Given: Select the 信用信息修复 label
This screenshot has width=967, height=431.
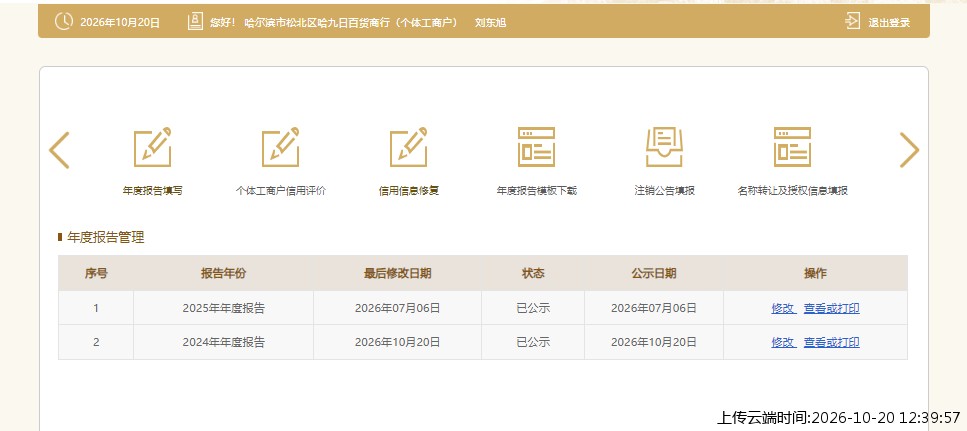Looking at the screenshot, I should (x=408, y=191).
